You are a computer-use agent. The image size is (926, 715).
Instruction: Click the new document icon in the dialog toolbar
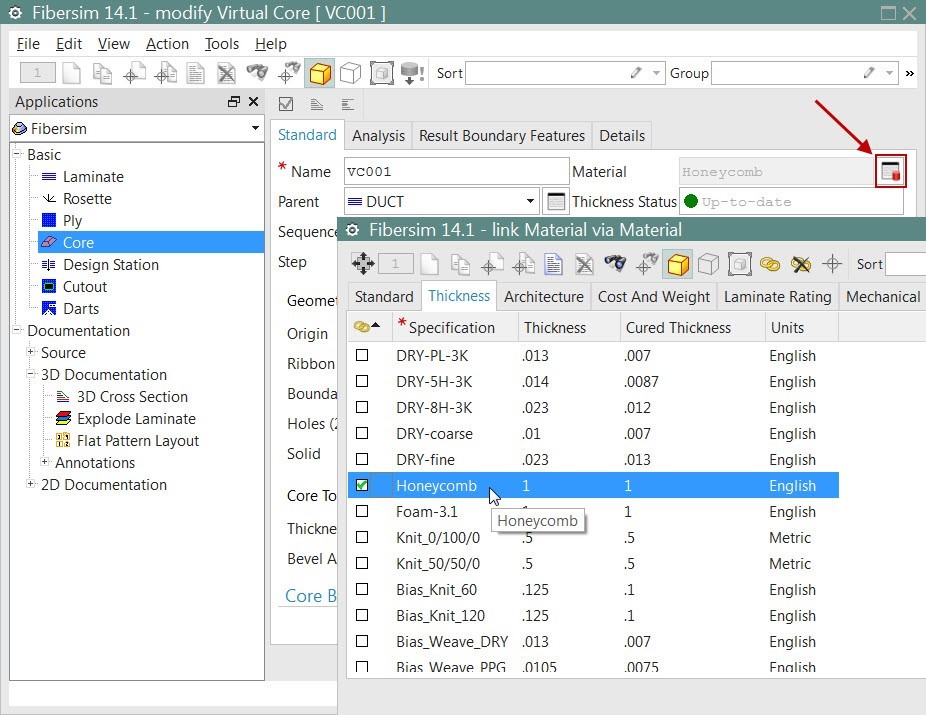click(x=427, y=265)
